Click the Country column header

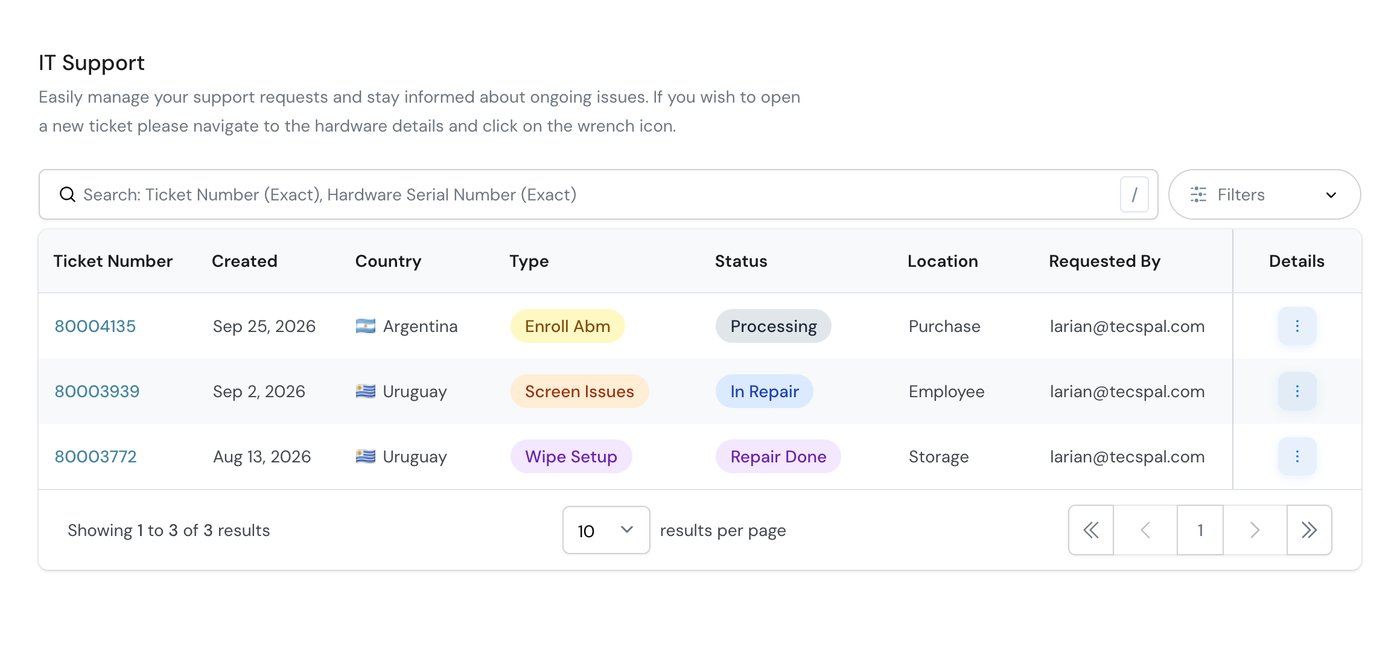[388, 261]
